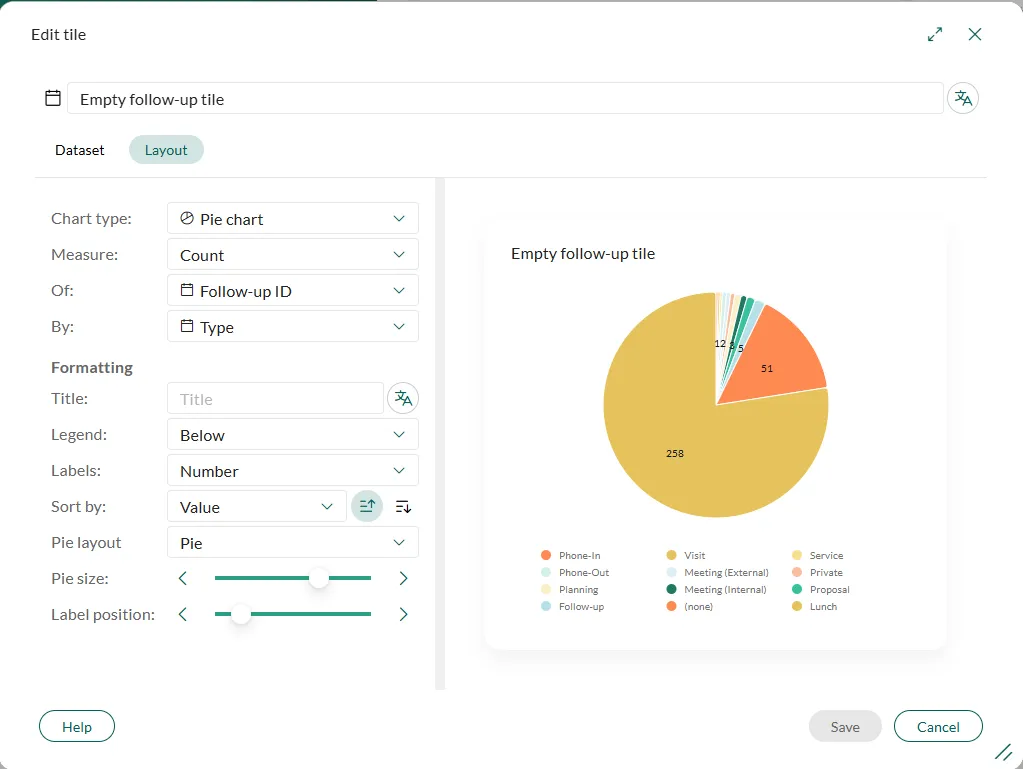1023x769 pixels.
Task: Open the Pie layout dropdown
Action: pyautogui.click(x=292, y=543)
